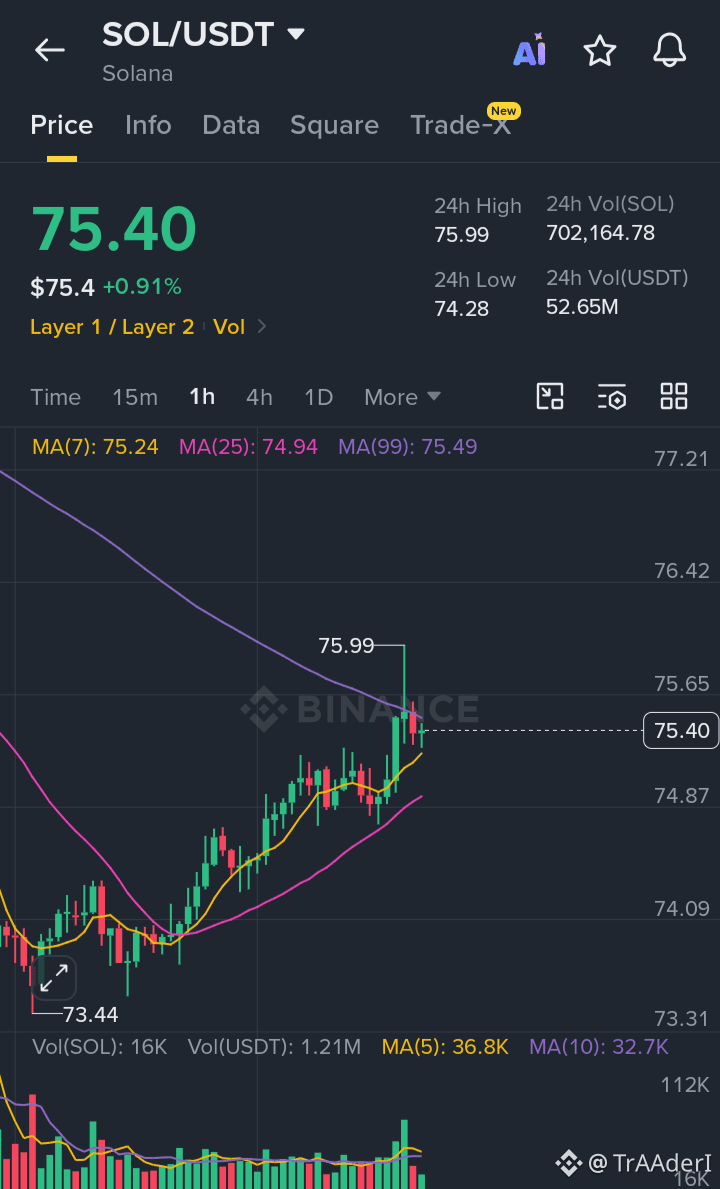Tap the MA(25): 74.94 indicator label
The height and width of the screenshot is (1189, 720).
pos(248,446)
